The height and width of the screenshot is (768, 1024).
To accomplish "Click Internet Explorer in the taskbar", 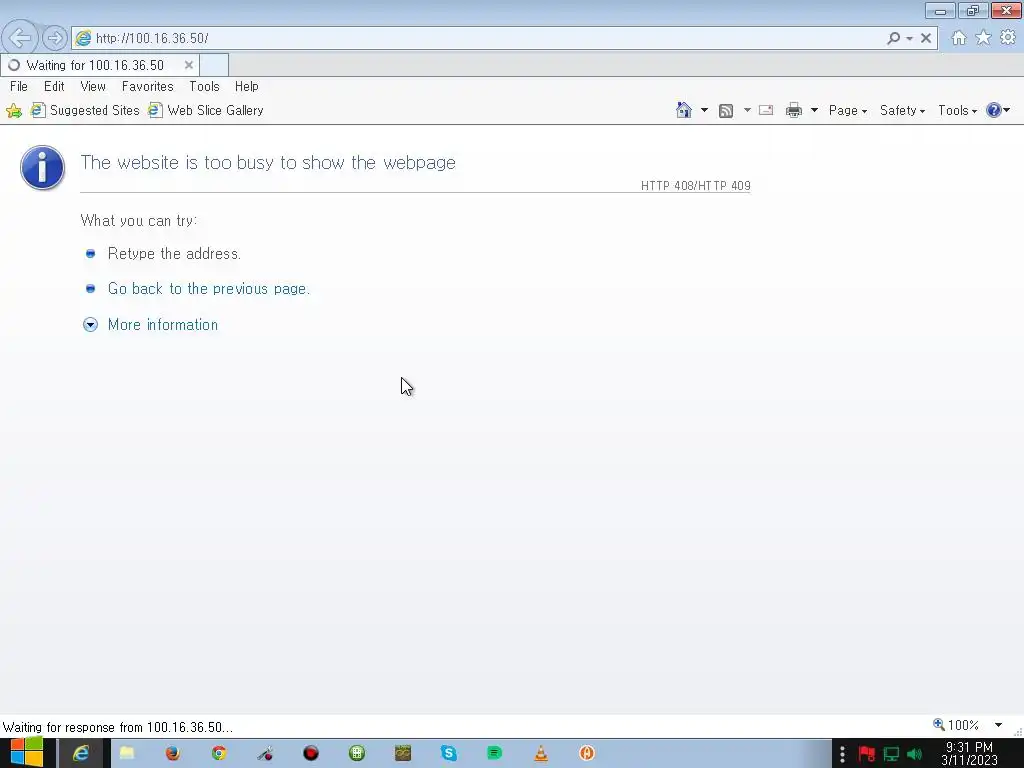I will 81,753.
